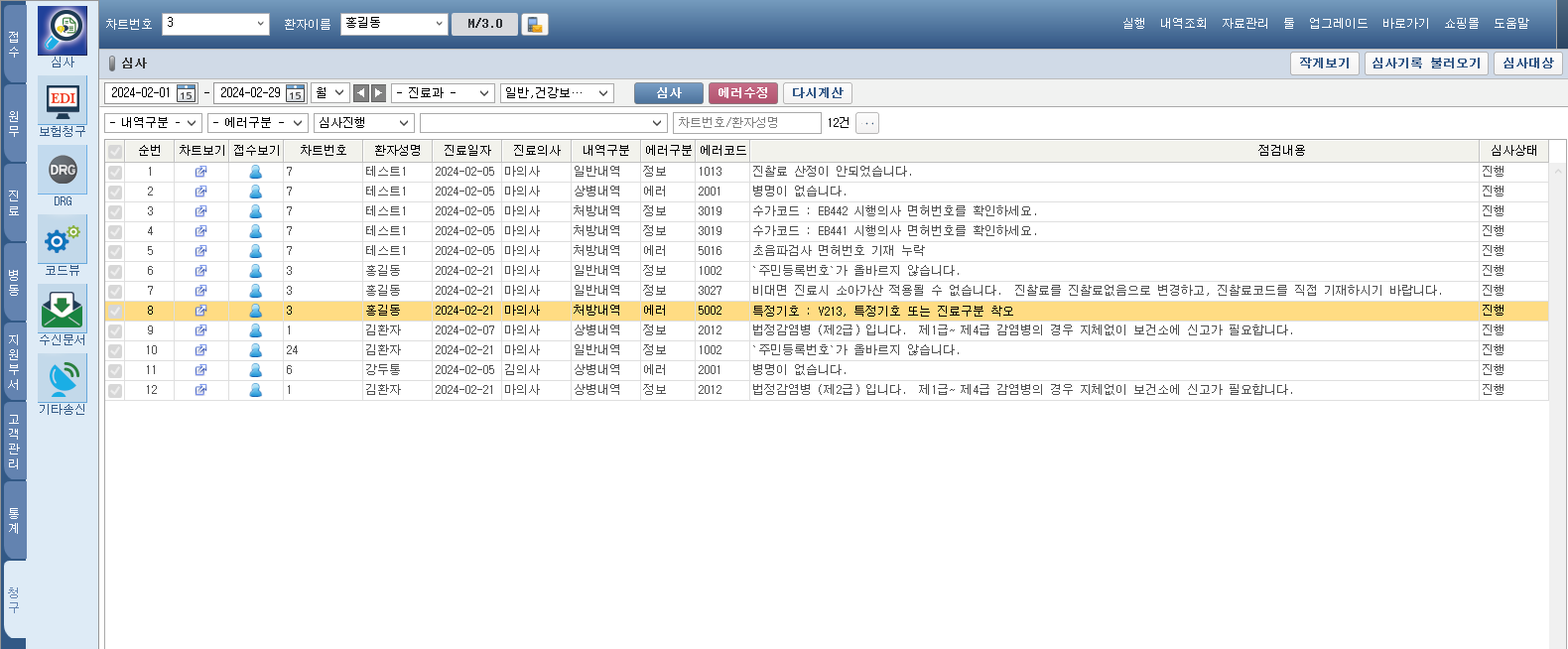Viewport: 1568px width, 649px height.
Task: Open the 자료관리 menu
Action: pos(1244,24)
